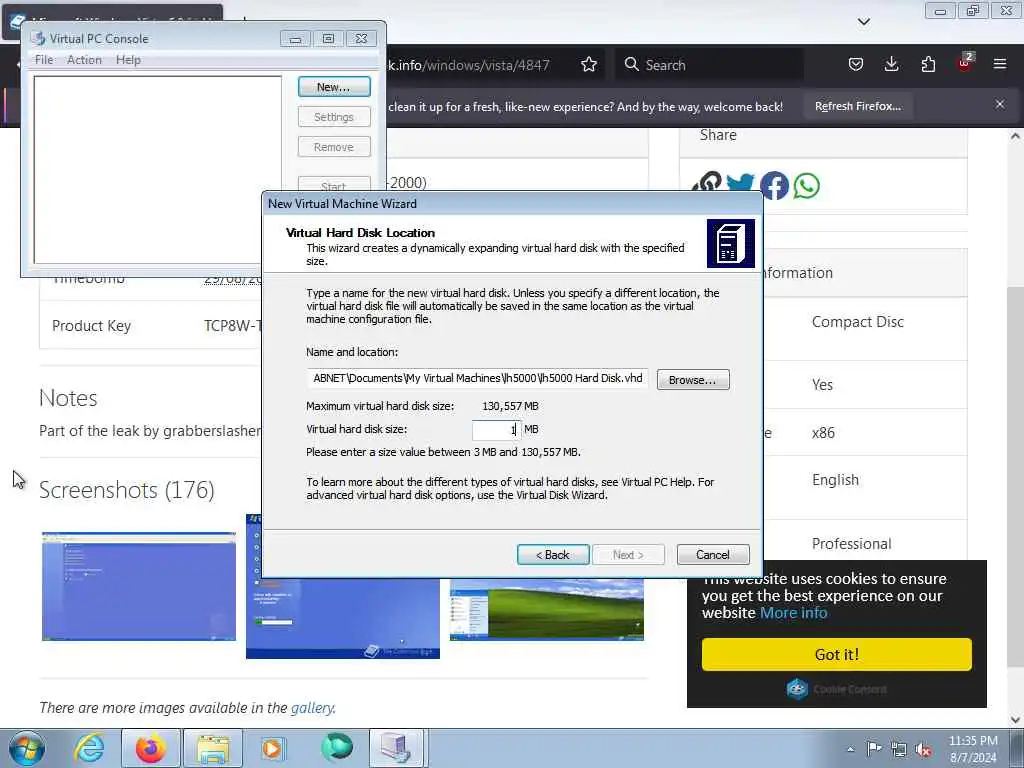Click the Screenshots (176) heading

(x=127, y=490)
